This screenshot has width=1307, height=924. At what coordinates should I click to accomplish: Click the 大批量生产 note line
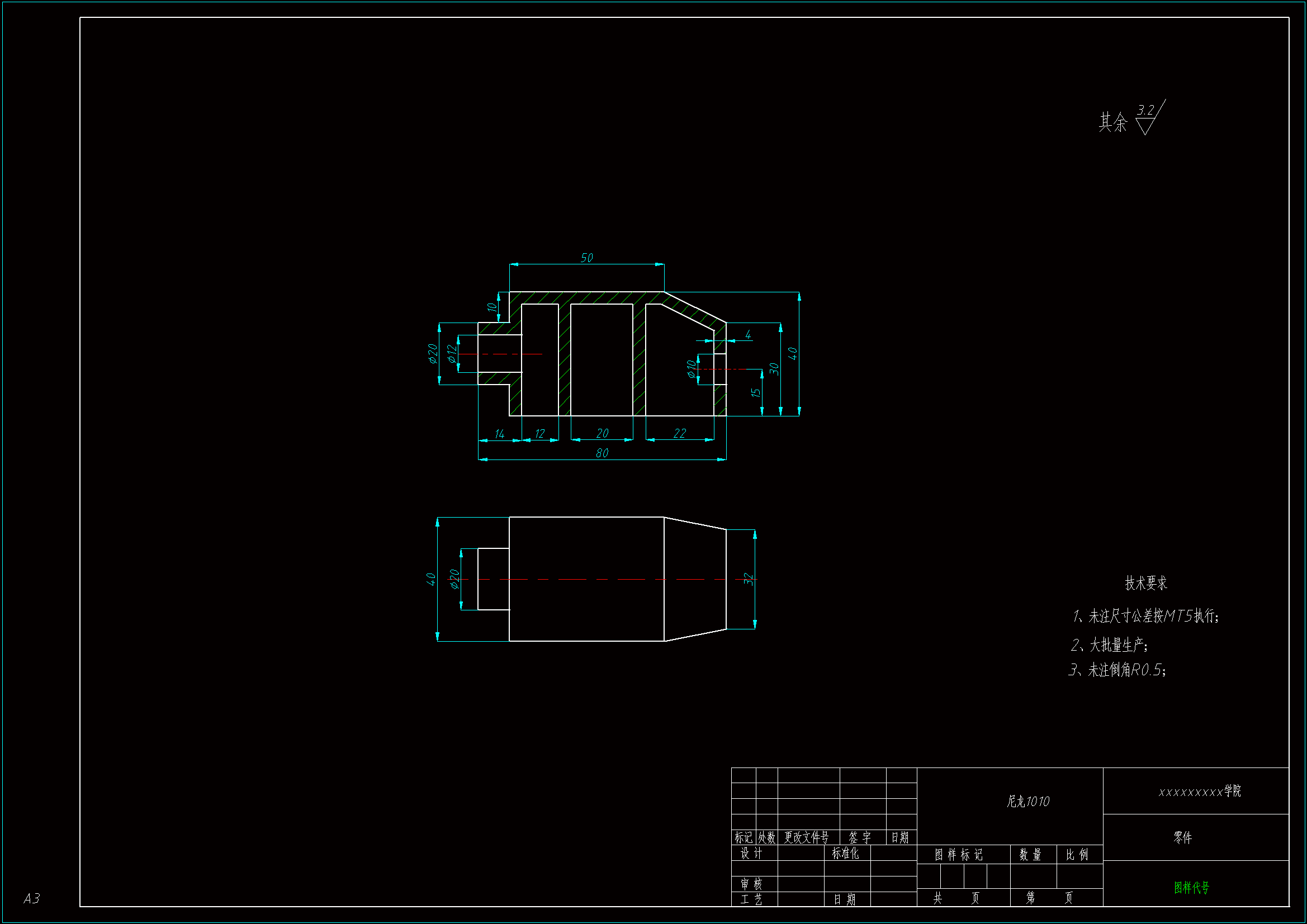pyautogui.click(x=1110, y=645)
